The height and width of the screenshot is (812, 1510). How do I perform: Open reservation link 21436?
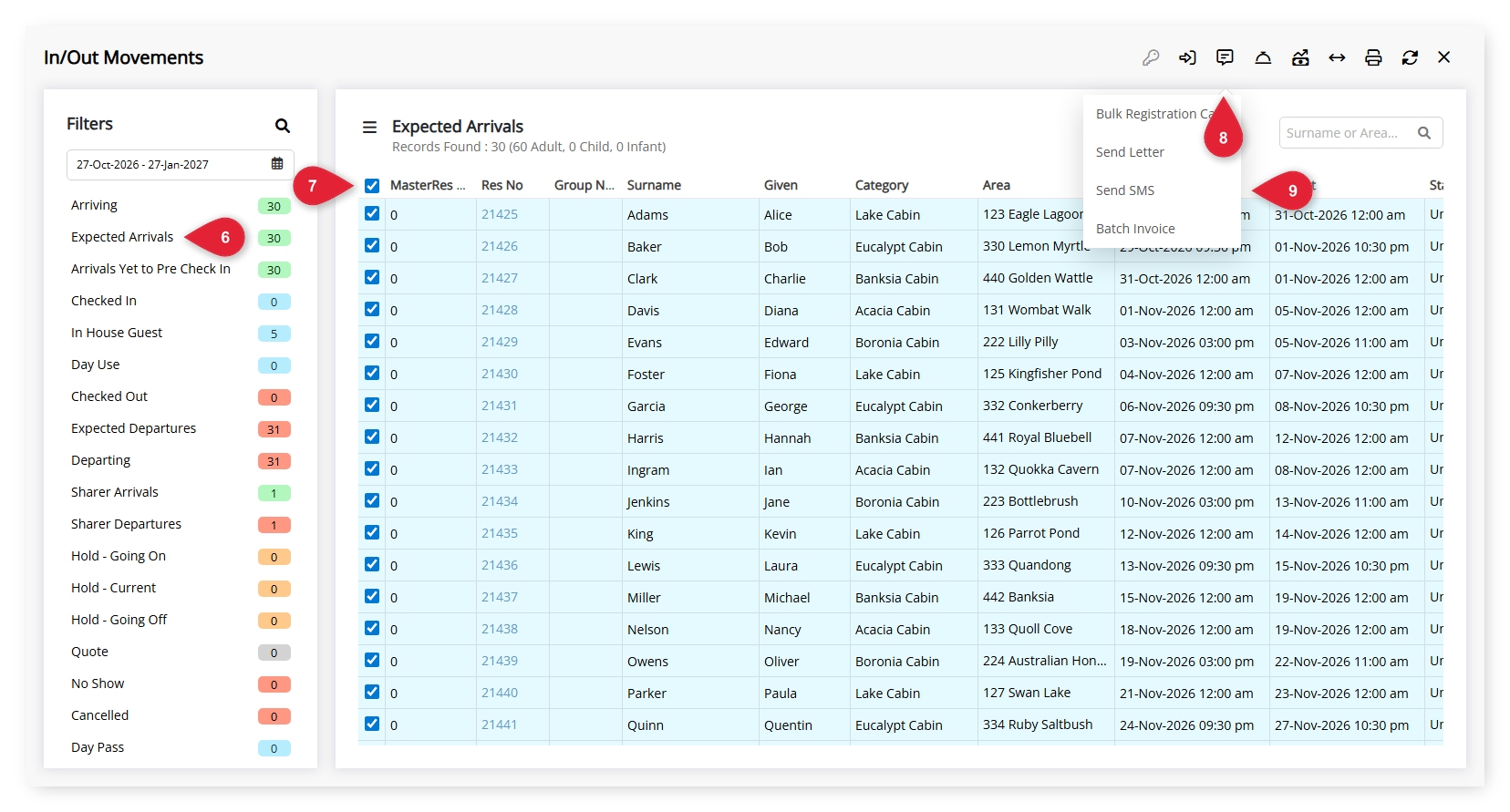500,565
